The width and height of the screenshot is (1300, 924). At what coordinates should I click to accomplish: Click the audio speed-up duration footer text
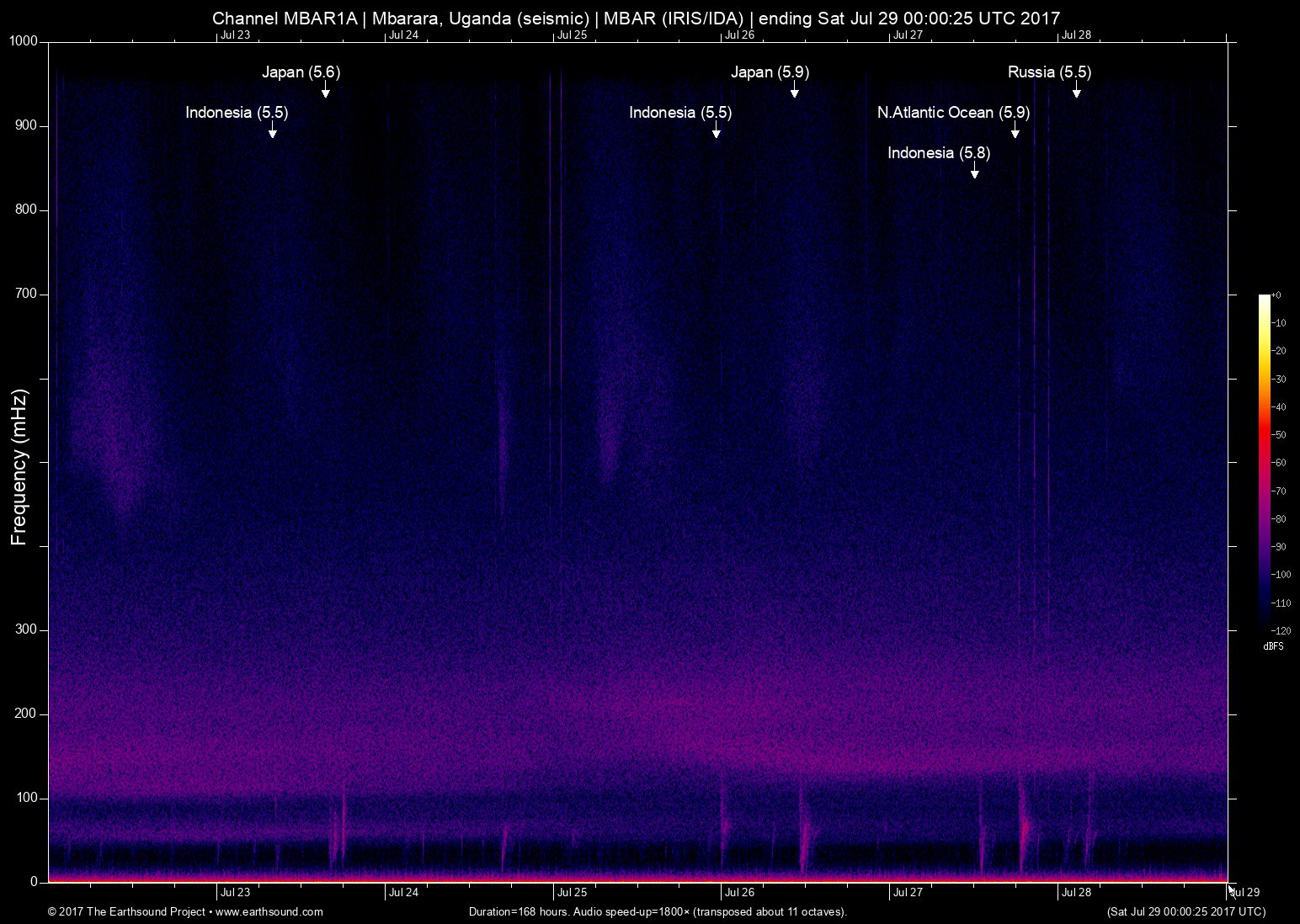click(x=658, y=912)
